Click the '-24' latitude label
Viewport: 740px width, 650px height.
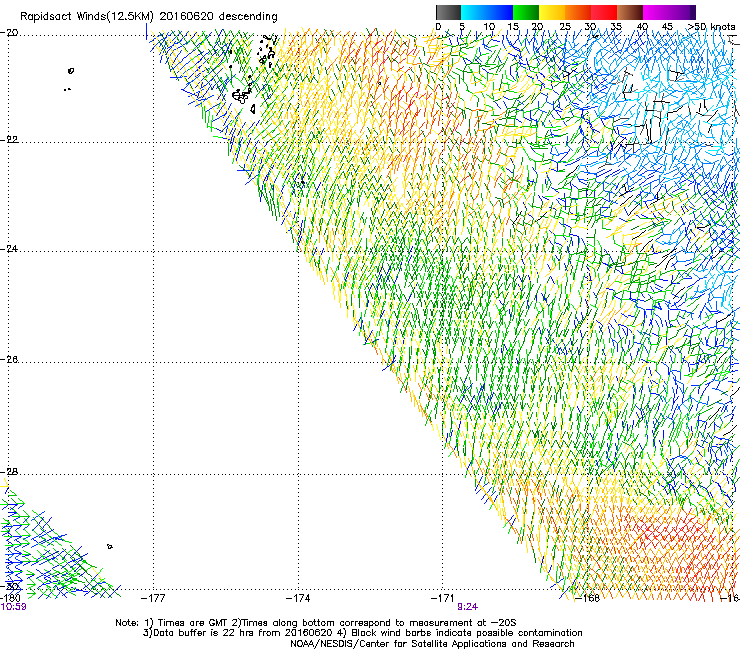click(x=10, y=249)
